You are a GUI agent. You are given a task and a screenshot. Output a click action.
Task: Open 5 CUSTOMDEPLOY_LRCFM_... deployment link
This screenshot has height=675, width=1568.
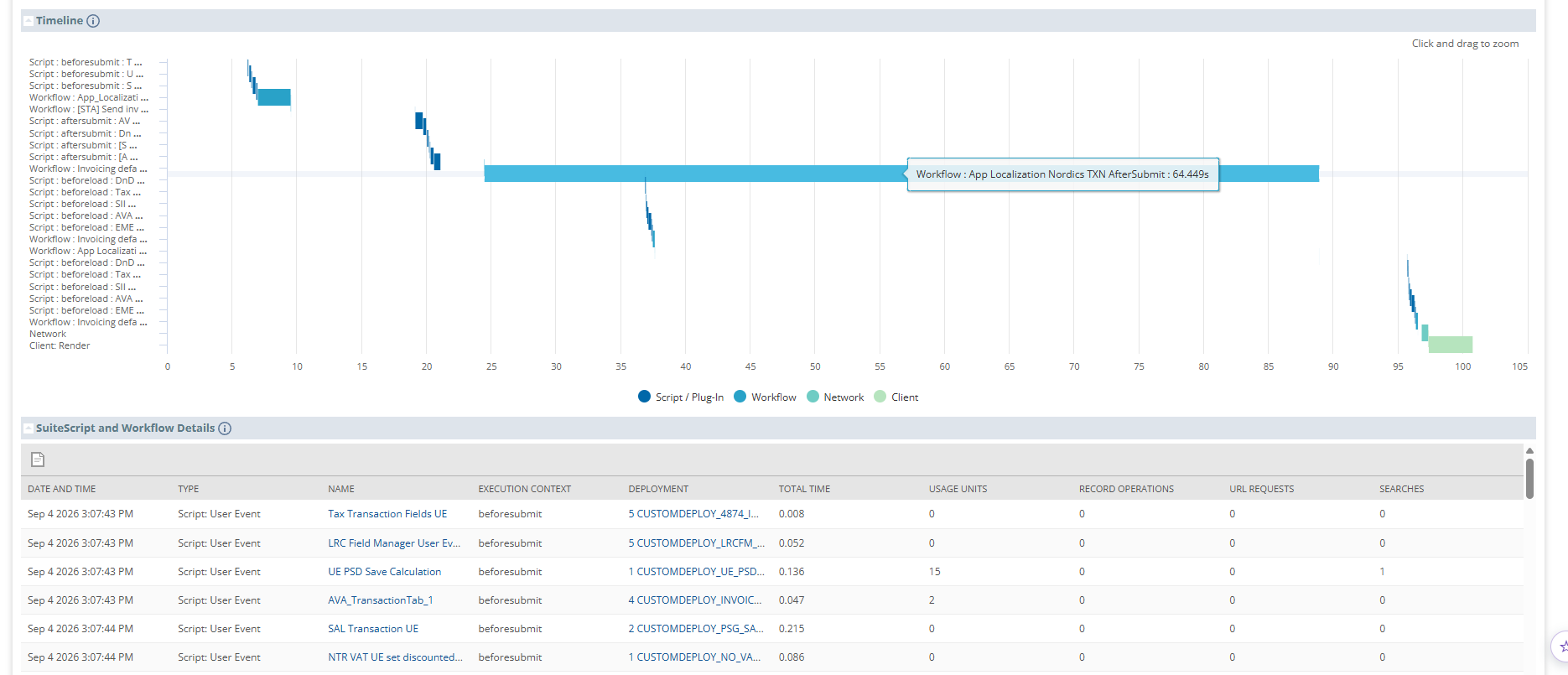coord(697,543)
